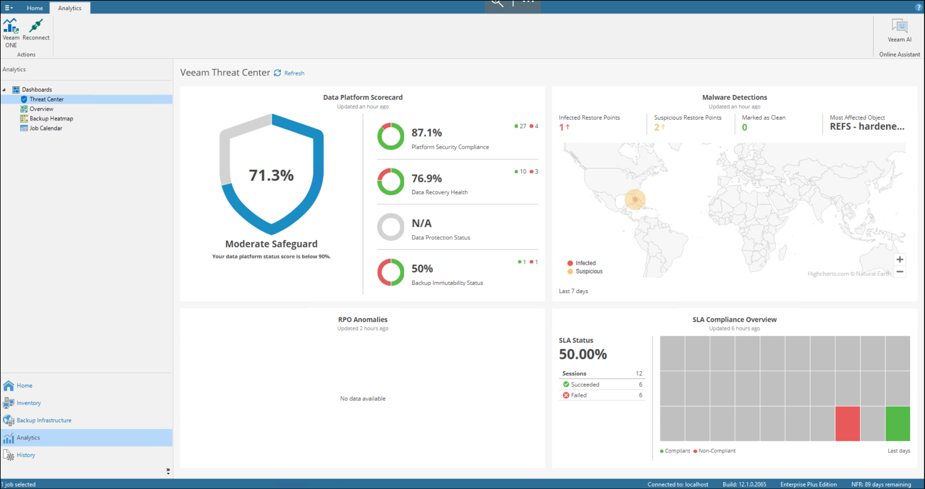This screenshot has height=489, width=925.
Task: Zoom out on the malware map
Action: pos(900,272)
